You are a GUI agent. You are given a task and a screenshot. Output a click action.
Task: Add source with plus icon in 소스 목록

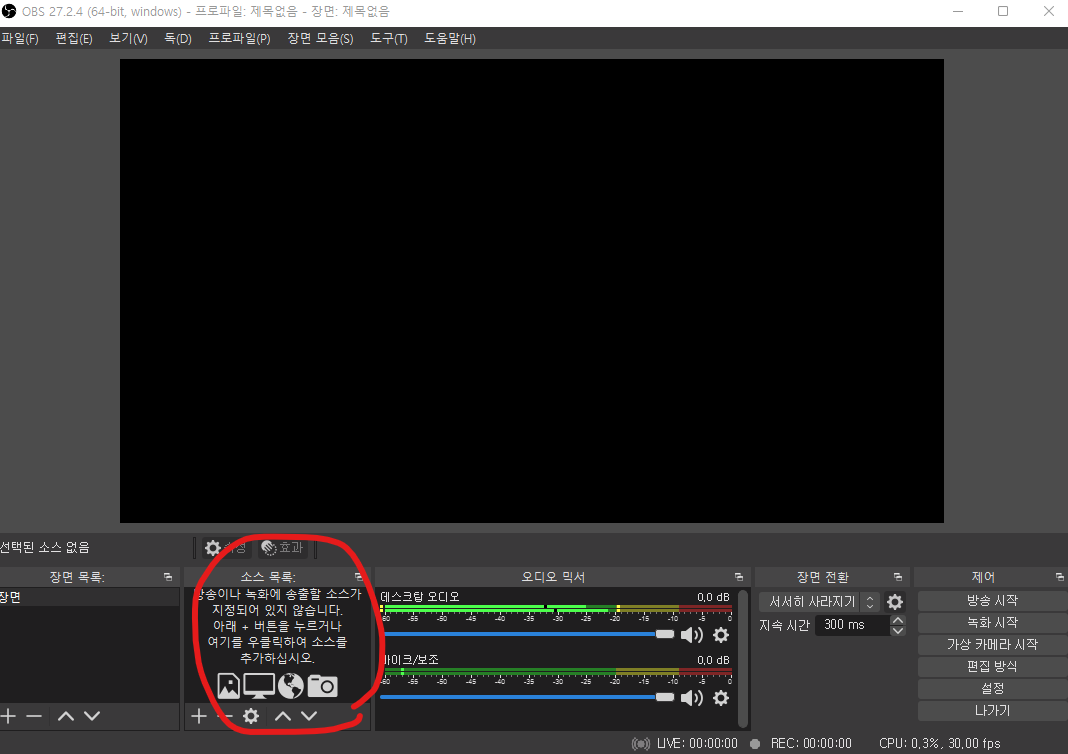[199, 716]
